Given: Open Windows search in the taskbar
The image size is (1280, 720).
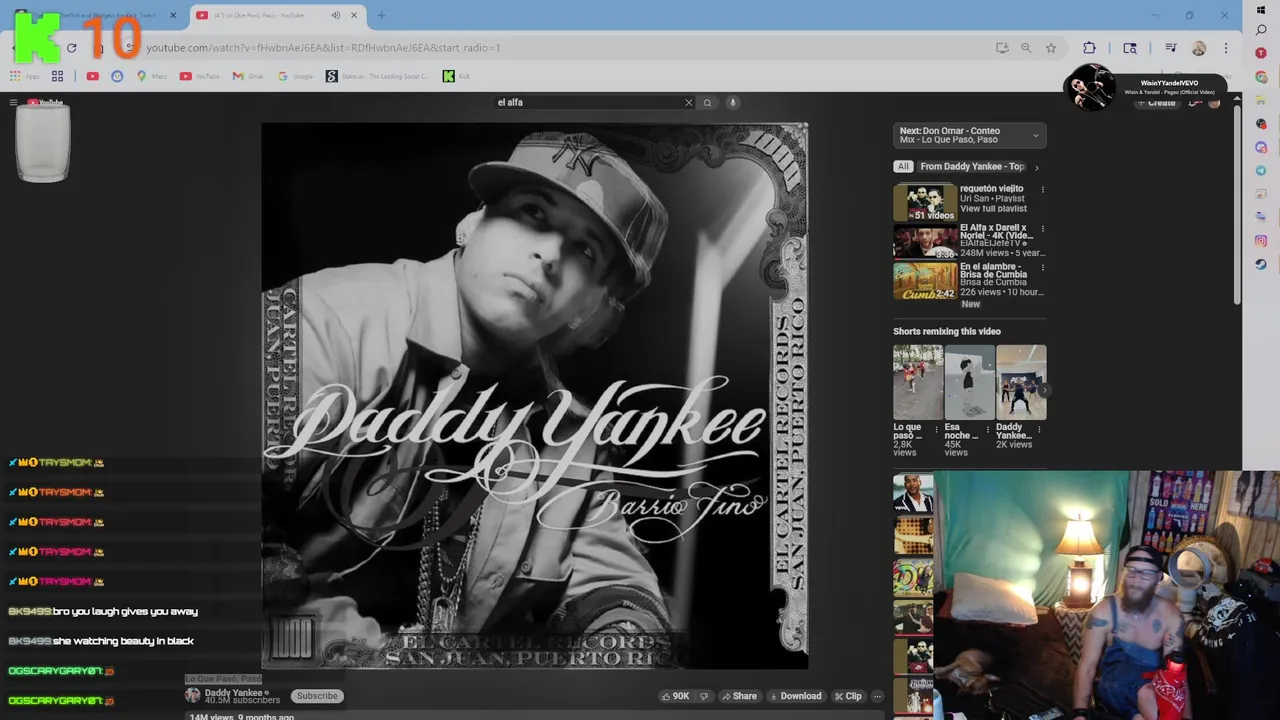Looking at the screenshot, I should (x=1261, y=31).
